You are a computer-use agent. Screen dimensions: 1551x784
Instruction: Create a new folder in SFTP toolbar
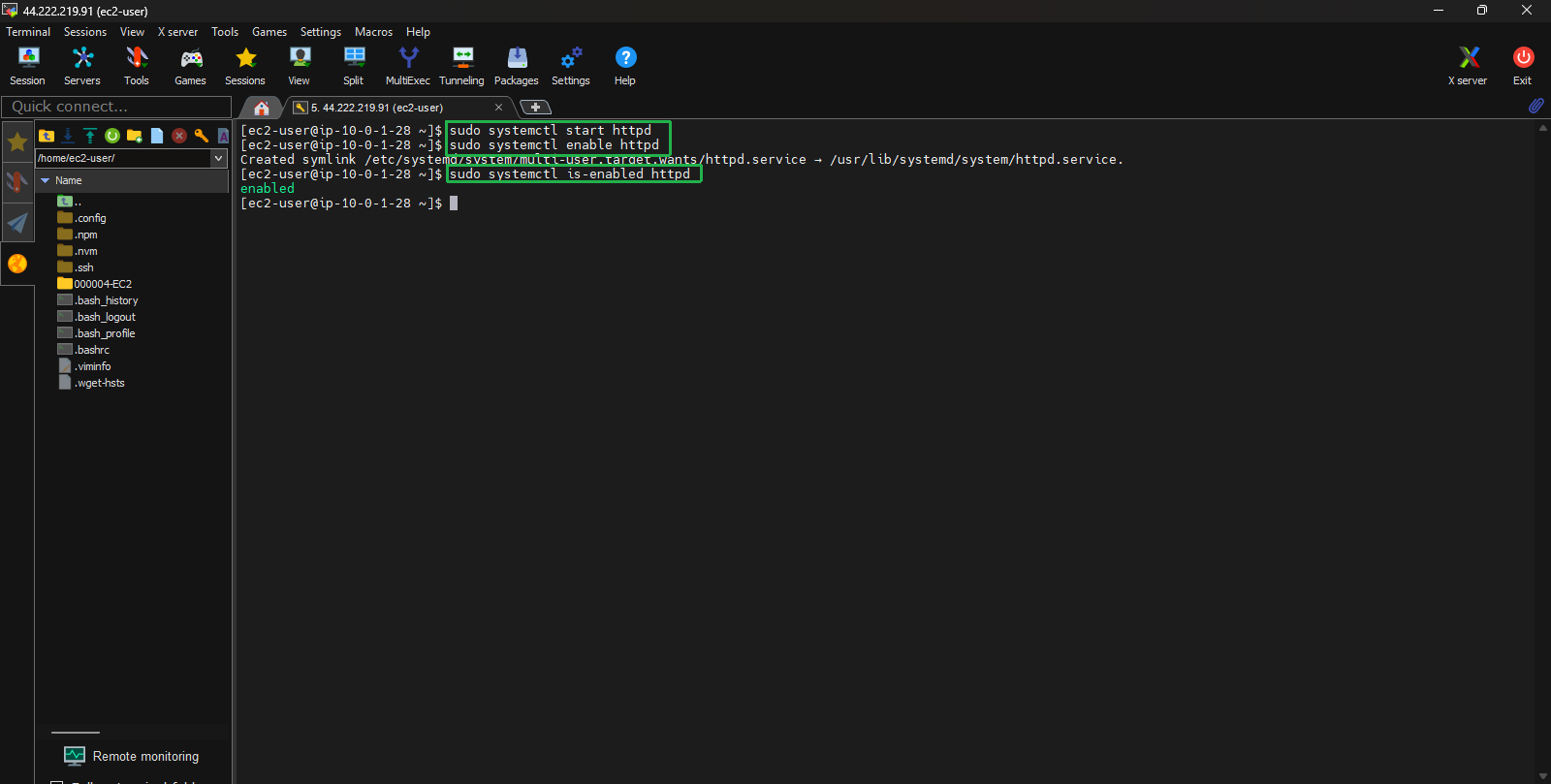coord(135,136)
